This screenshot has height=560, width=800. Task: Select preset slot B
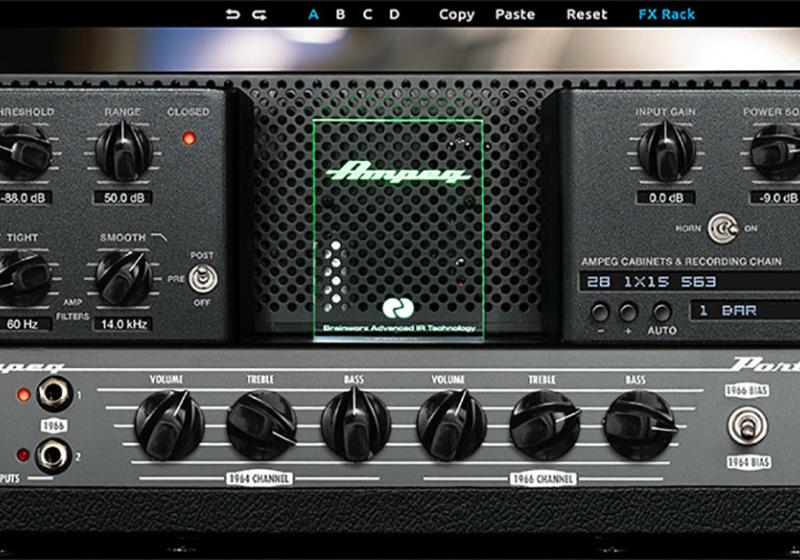pyautogui.click(x=340, y=14)
